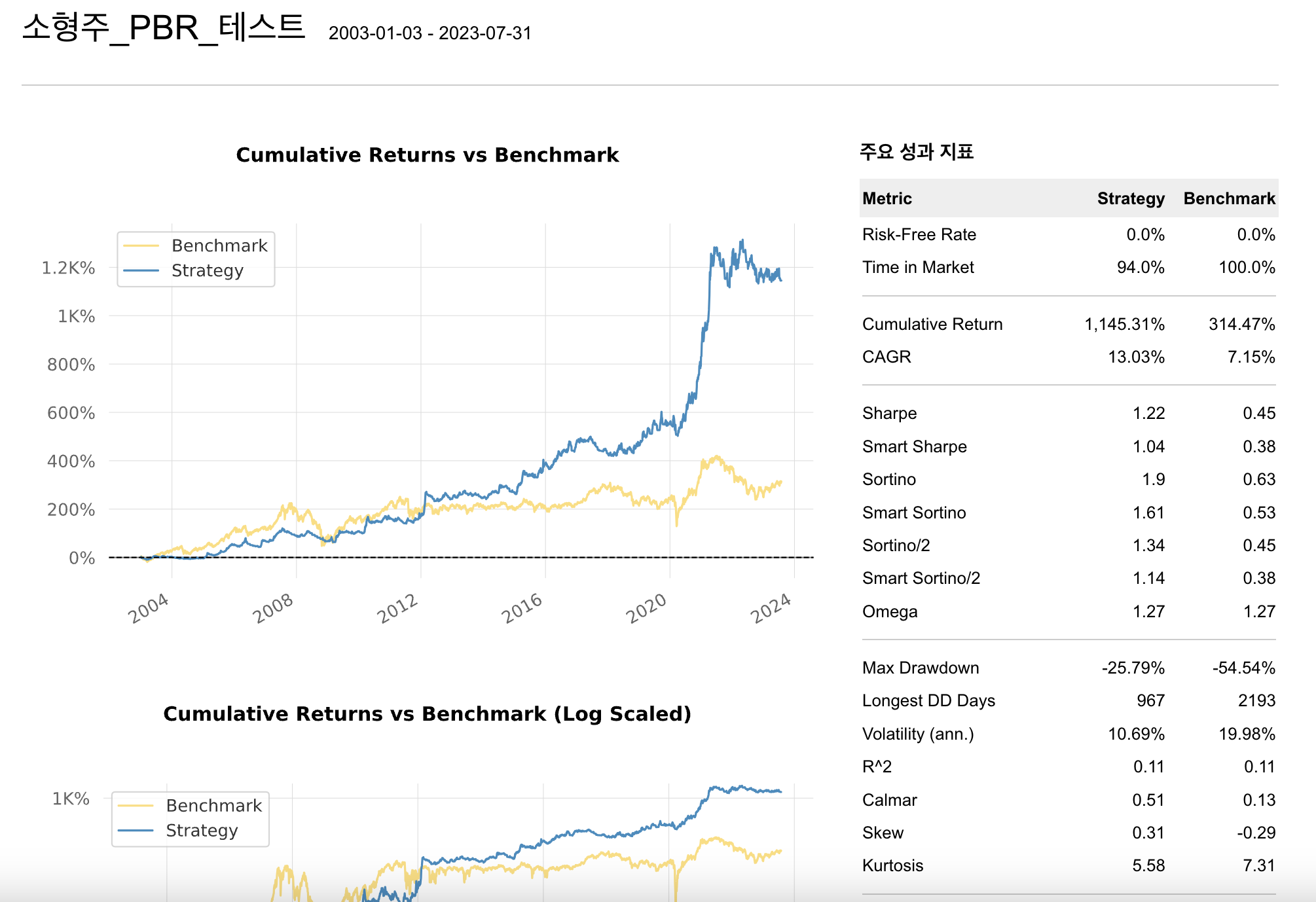This screenshot has width=1316, height=902.
Task: Select the Cumulative Return row label
Action: pos(932,324)
